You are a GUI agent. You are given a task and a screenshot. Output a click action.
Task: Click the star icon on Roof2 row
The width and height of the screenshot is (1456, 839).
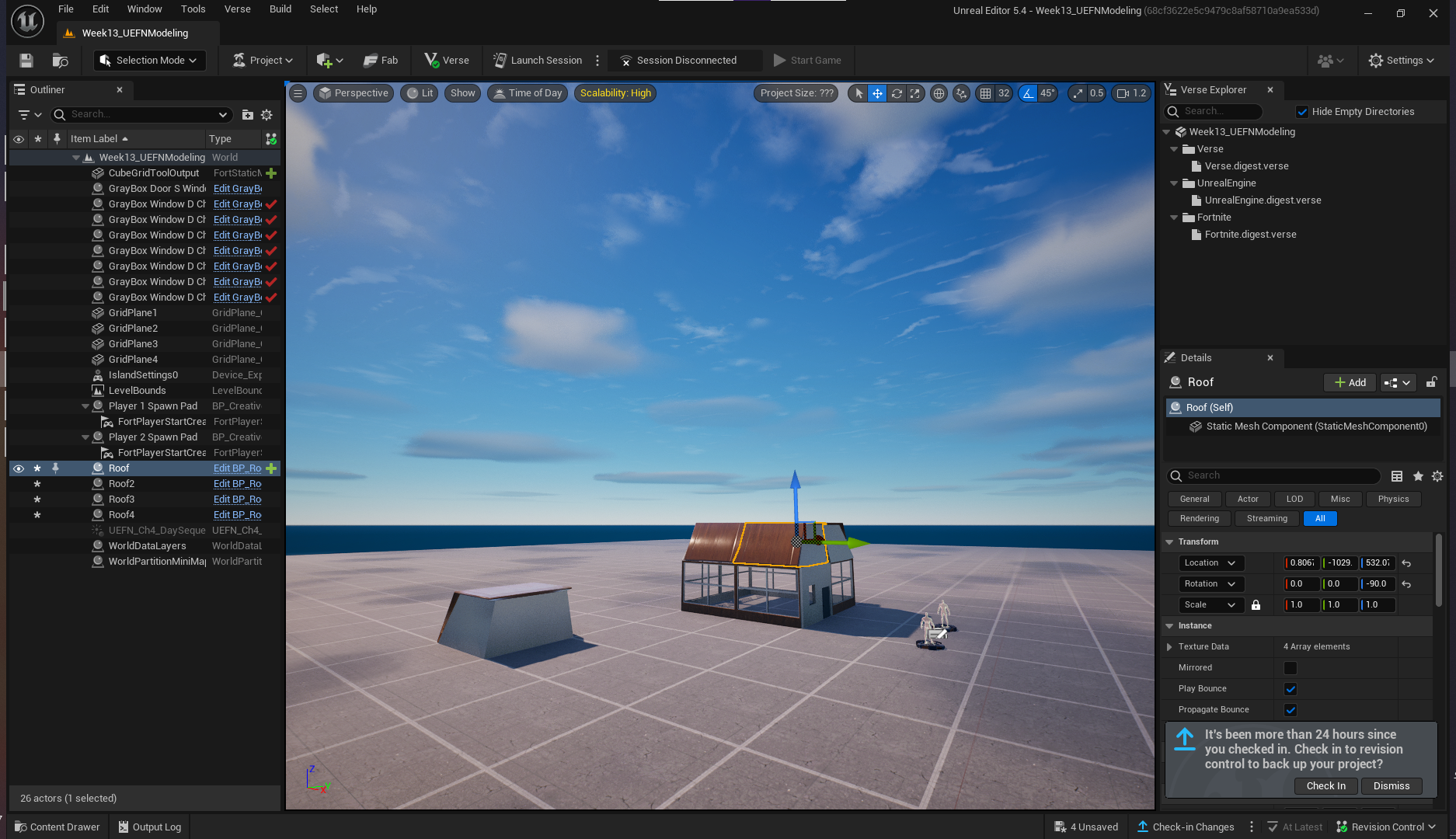click(x=37, y=484)
